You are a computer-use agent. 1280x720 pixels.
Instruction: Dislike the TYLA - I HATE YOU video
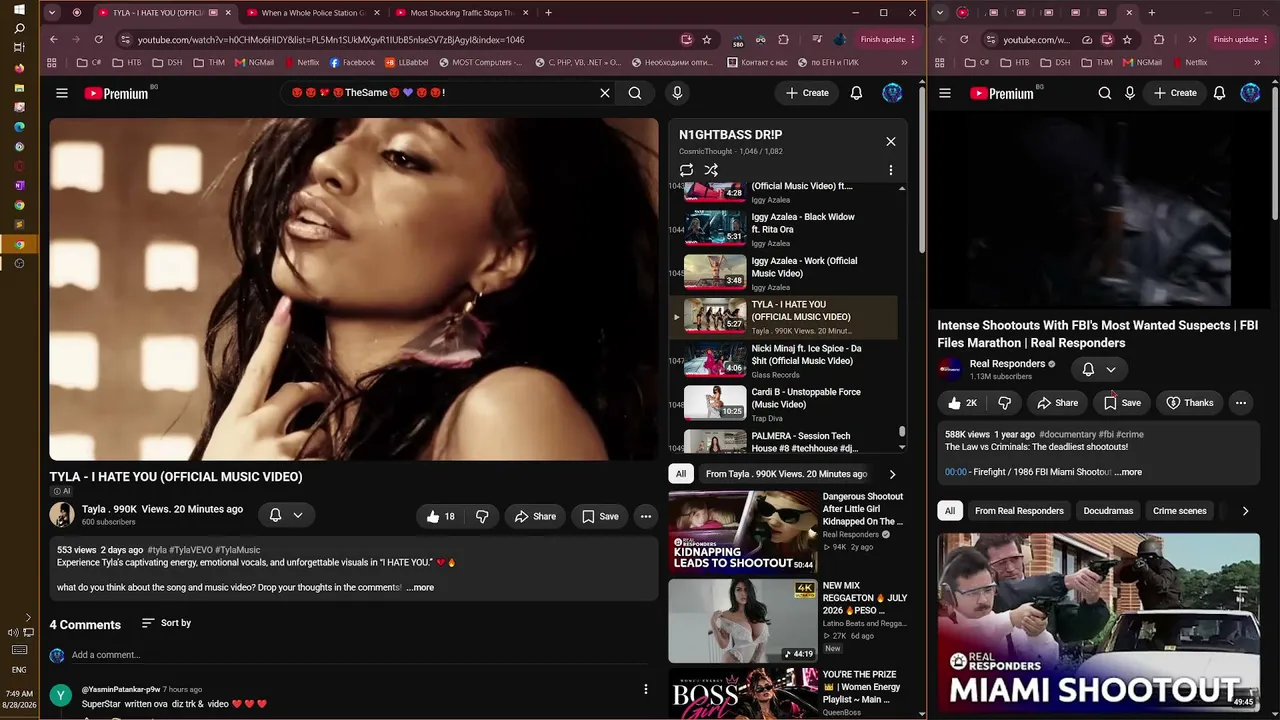click(482, 516)
